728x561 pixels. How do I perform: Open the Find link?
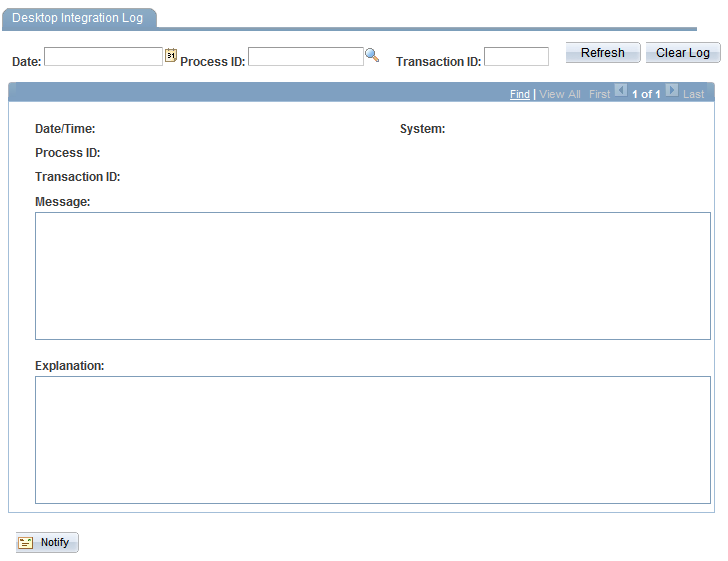(x=520, y=94)
